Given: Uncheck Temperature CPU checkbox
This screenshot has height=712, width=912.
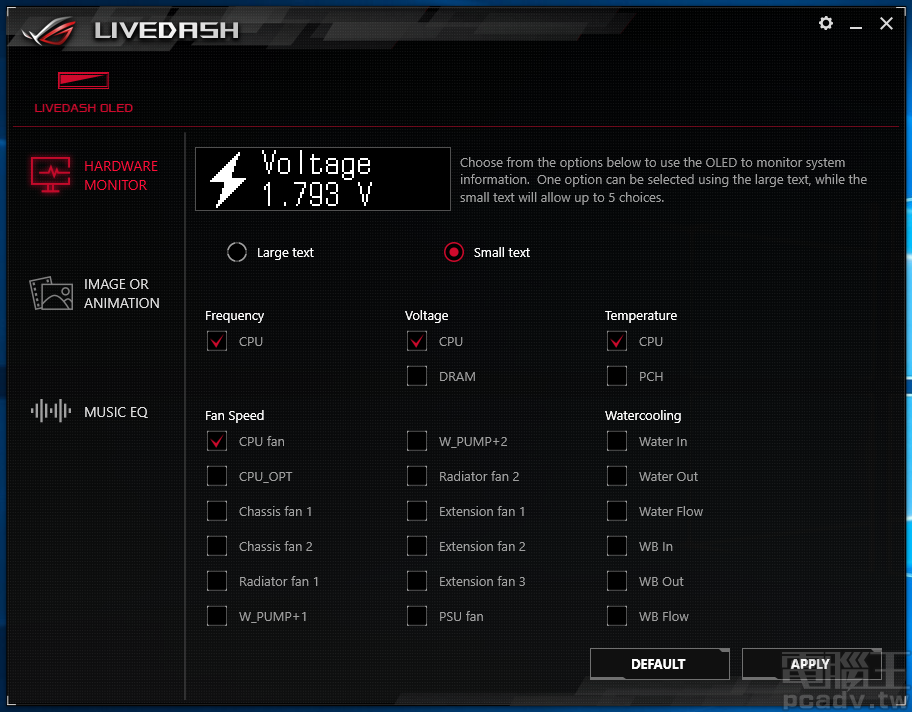Looking at the screenshot, I should 617,341.
